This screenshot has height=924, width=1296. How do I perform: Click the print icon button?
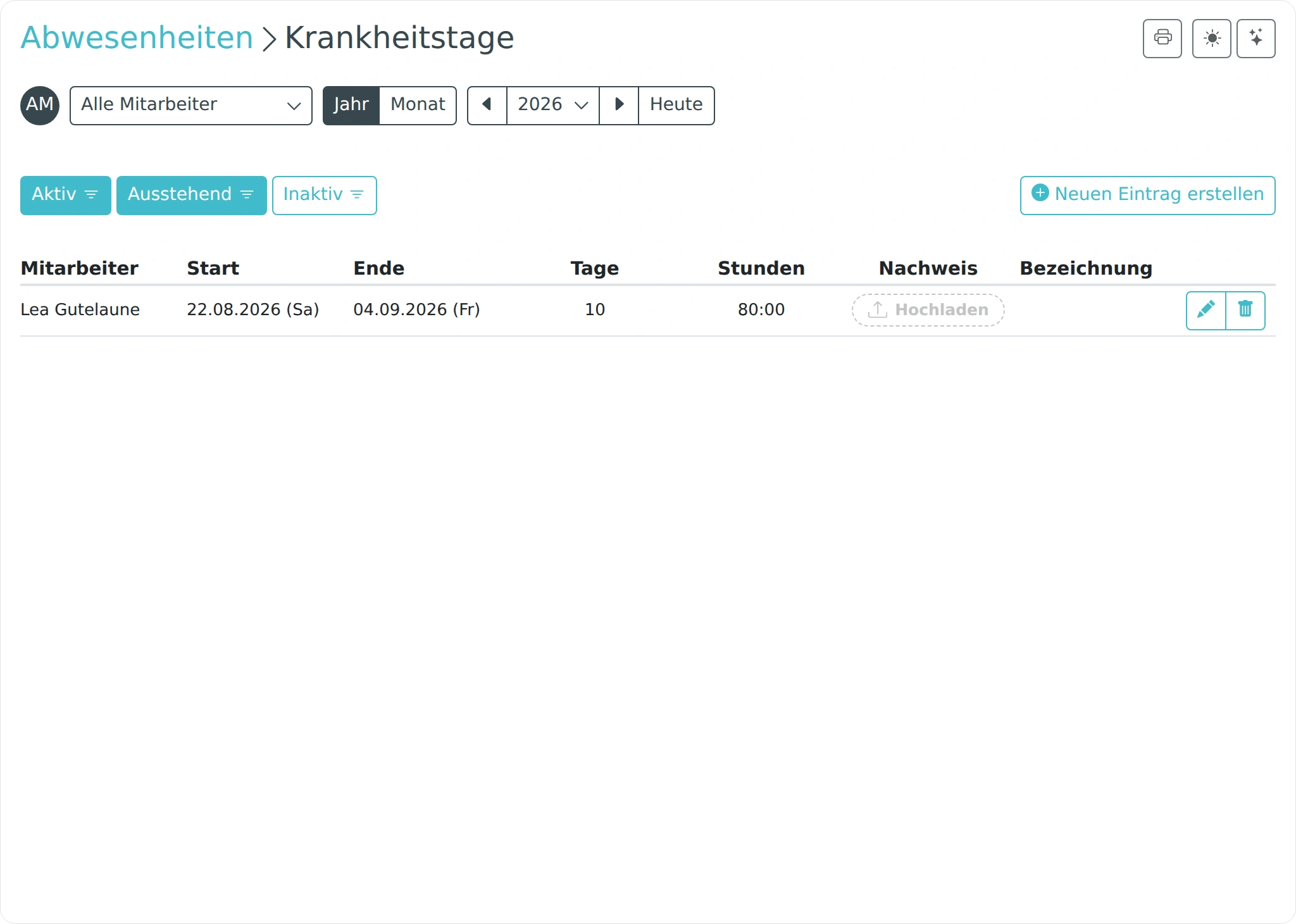point(1162,39)
